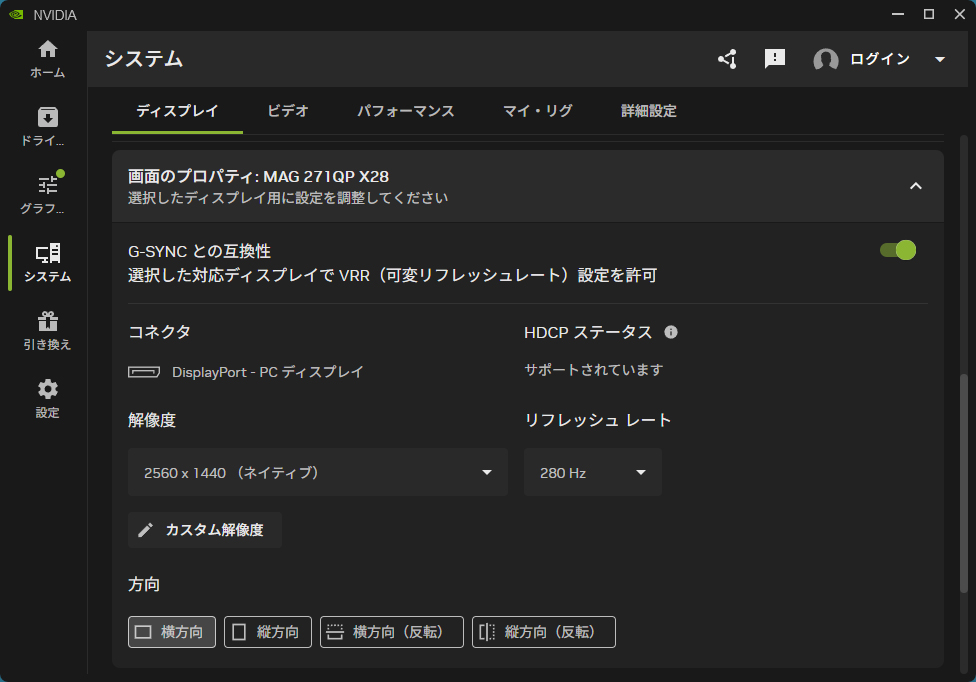This screenshot has height=682, width=976.
Task: Click the カスタム解像度 button
Action: (x=205, y=530)
